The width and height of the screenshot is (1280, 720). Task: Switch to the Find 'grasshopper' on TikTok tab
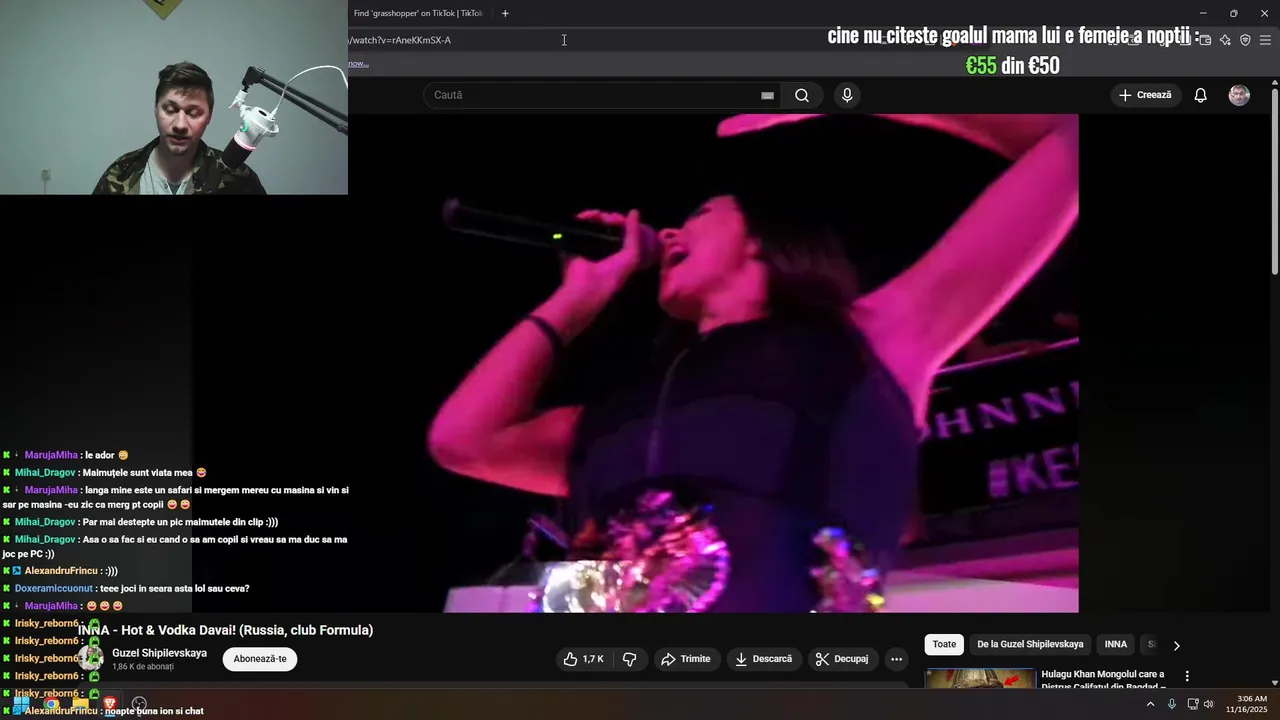418,13
